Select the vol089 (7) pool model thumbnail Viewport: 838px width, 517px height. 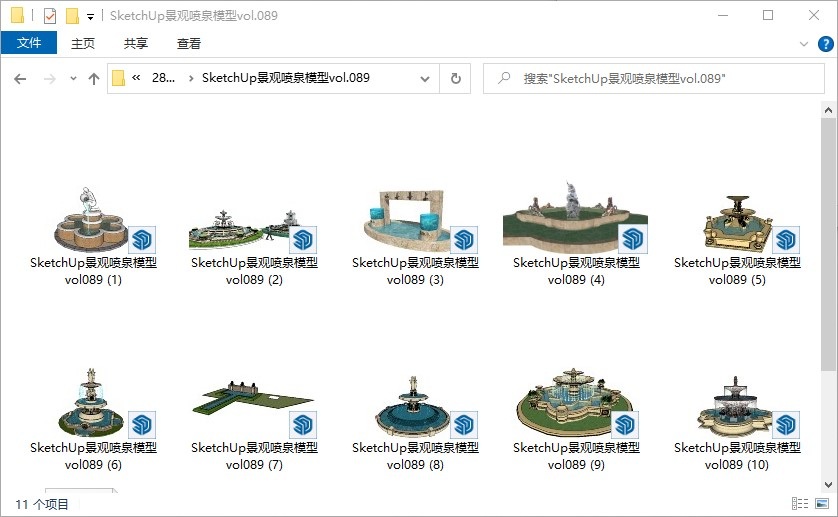coord(253,409)
